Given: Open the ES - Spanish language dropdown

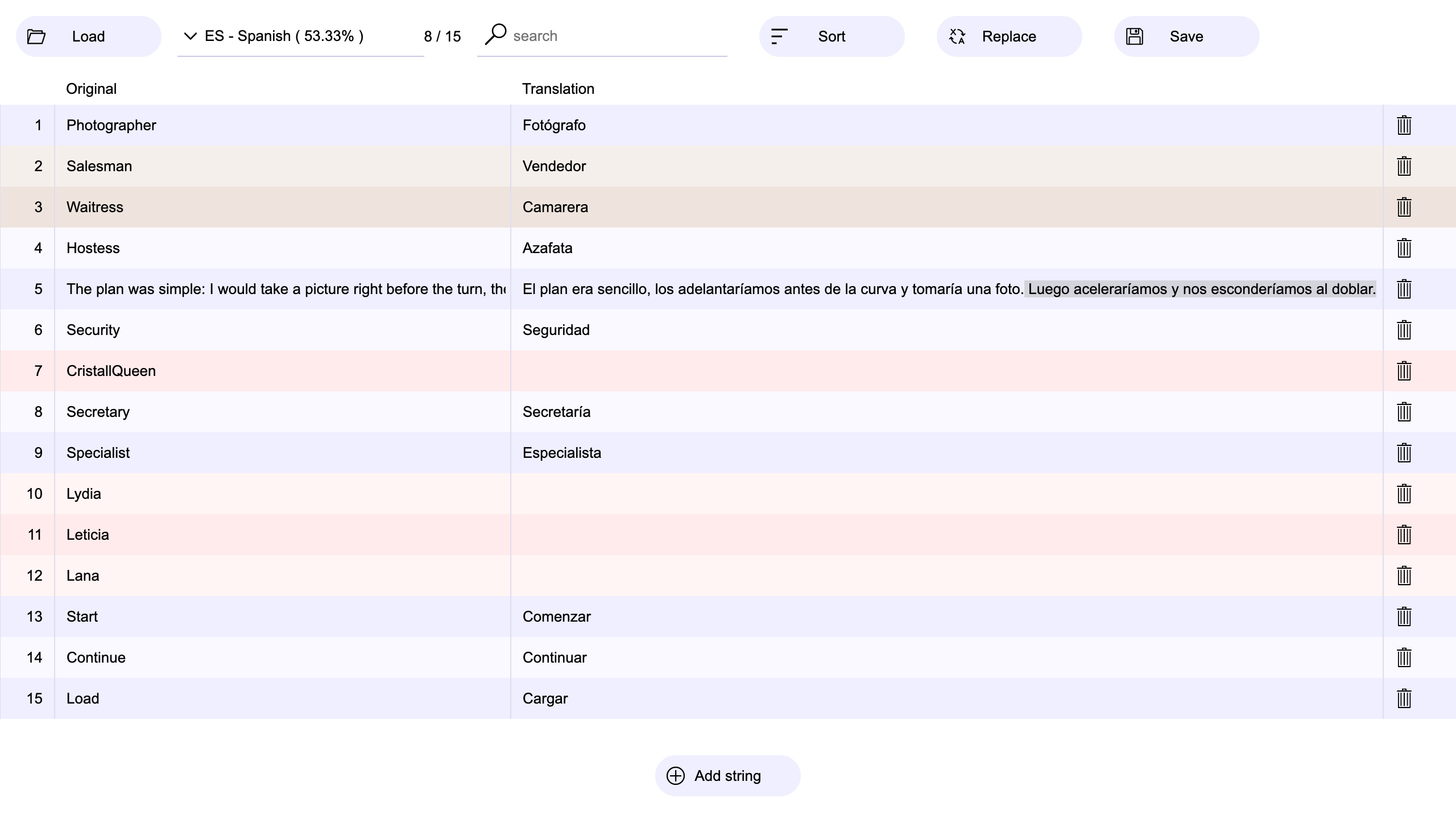Looking at the screenshot, I should [284, 36].
